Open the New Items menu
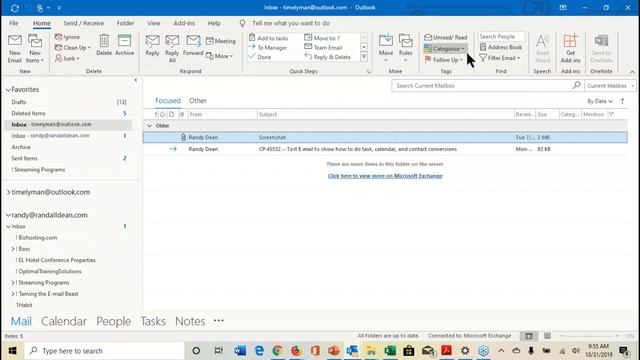640x360 pixels. tap(35, 49)
